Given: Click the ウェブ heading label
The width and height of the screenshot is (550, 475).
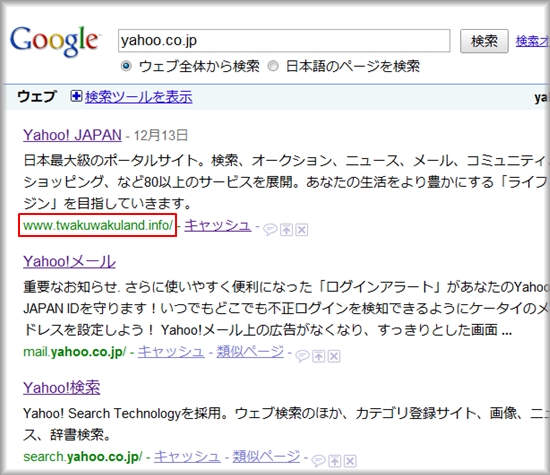Looking at the screenshot, I should click(x=36, y=96).
